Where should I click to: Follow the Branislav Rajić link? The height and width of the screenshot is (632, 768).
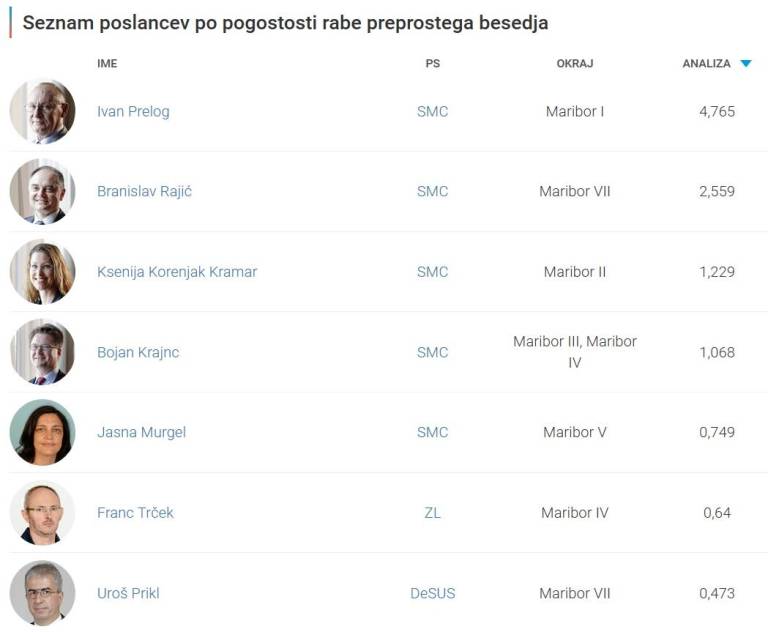[x=144, y=191]
